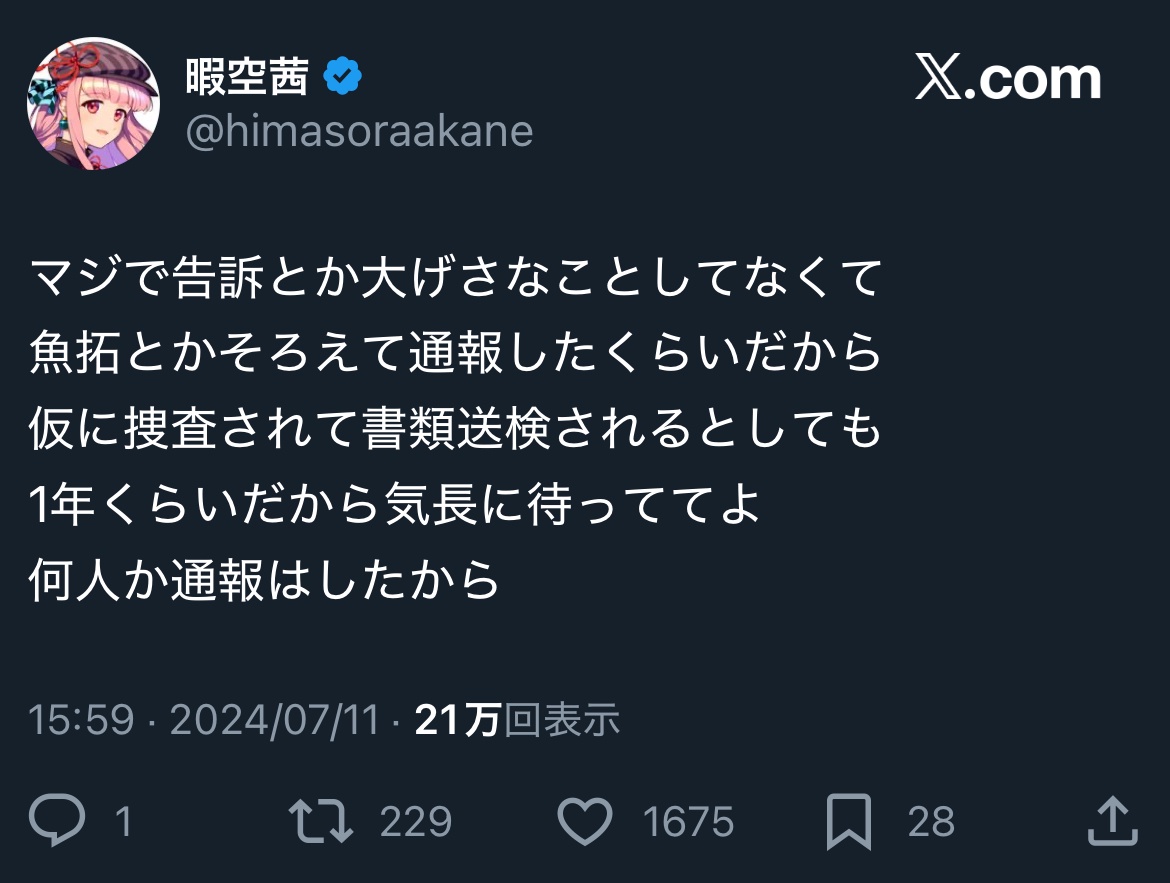Click the like count 1675
The image size is (1170, 883).
[688, 822]
